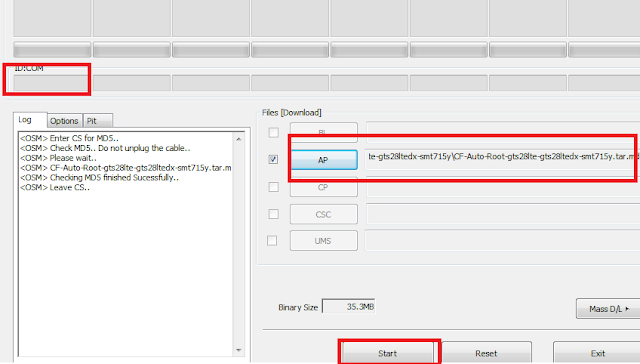
Task: Click log scrollbar down arrow
Action: pyautogui.click(x=239, y=350)
